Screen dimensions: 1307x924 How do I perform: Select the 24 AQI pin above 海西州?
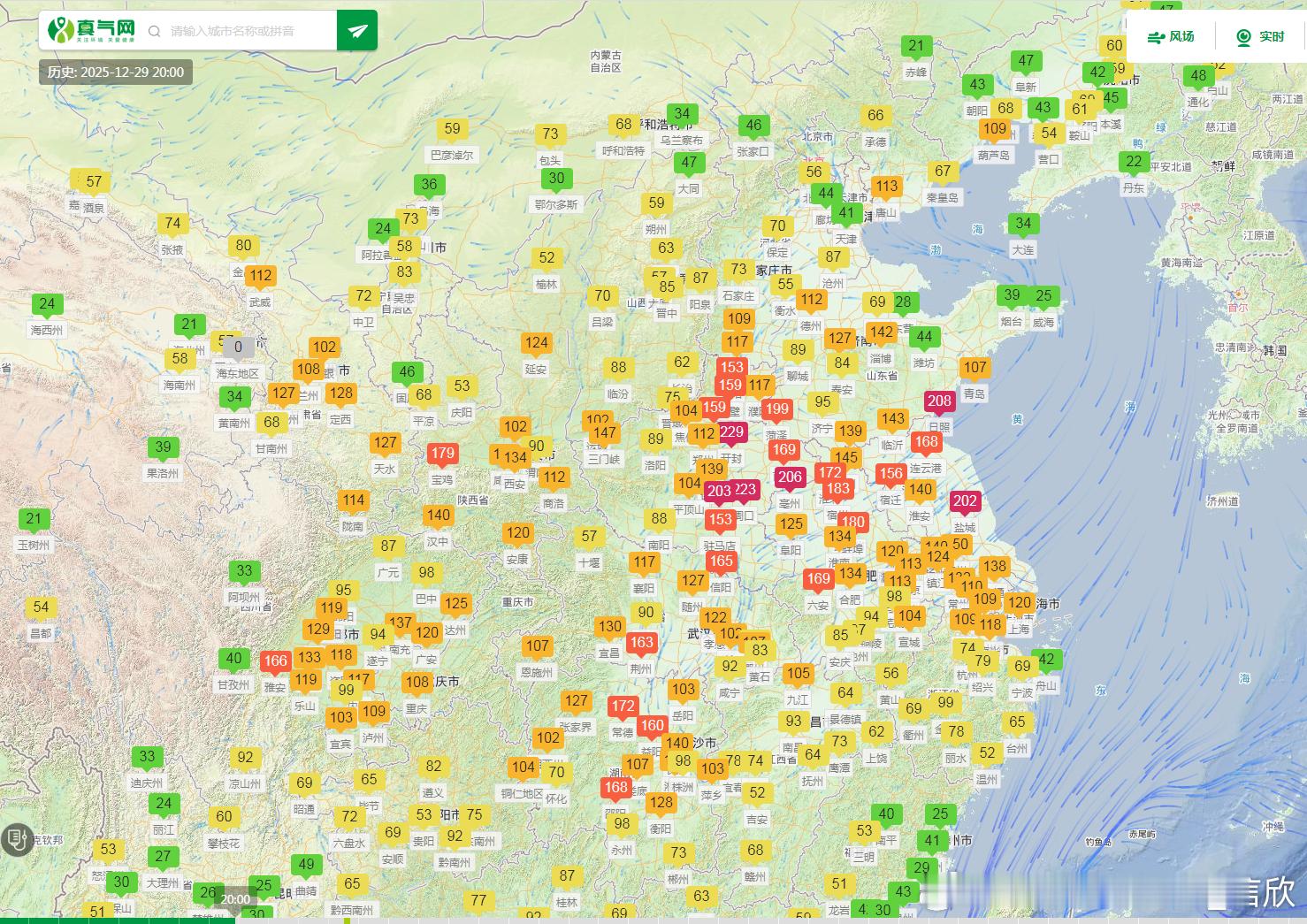click(47, 305)
